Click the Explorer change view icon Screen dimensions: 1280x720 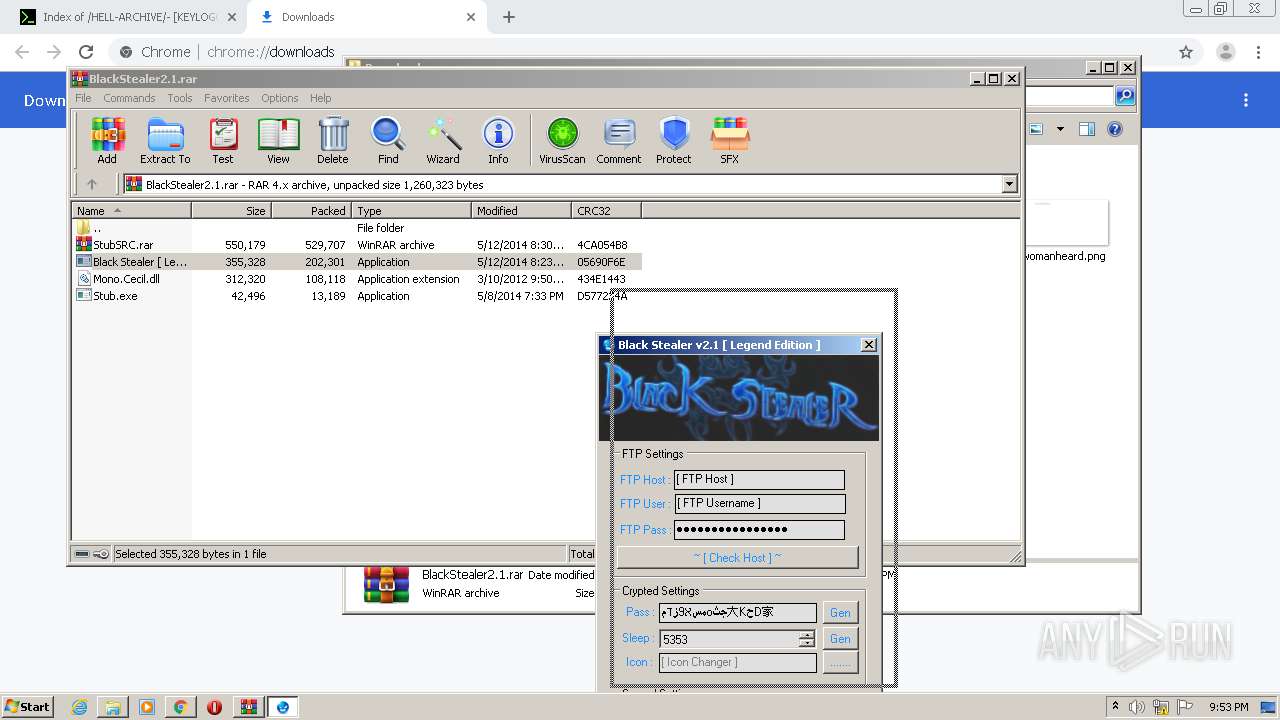[x=1036, y=129]
